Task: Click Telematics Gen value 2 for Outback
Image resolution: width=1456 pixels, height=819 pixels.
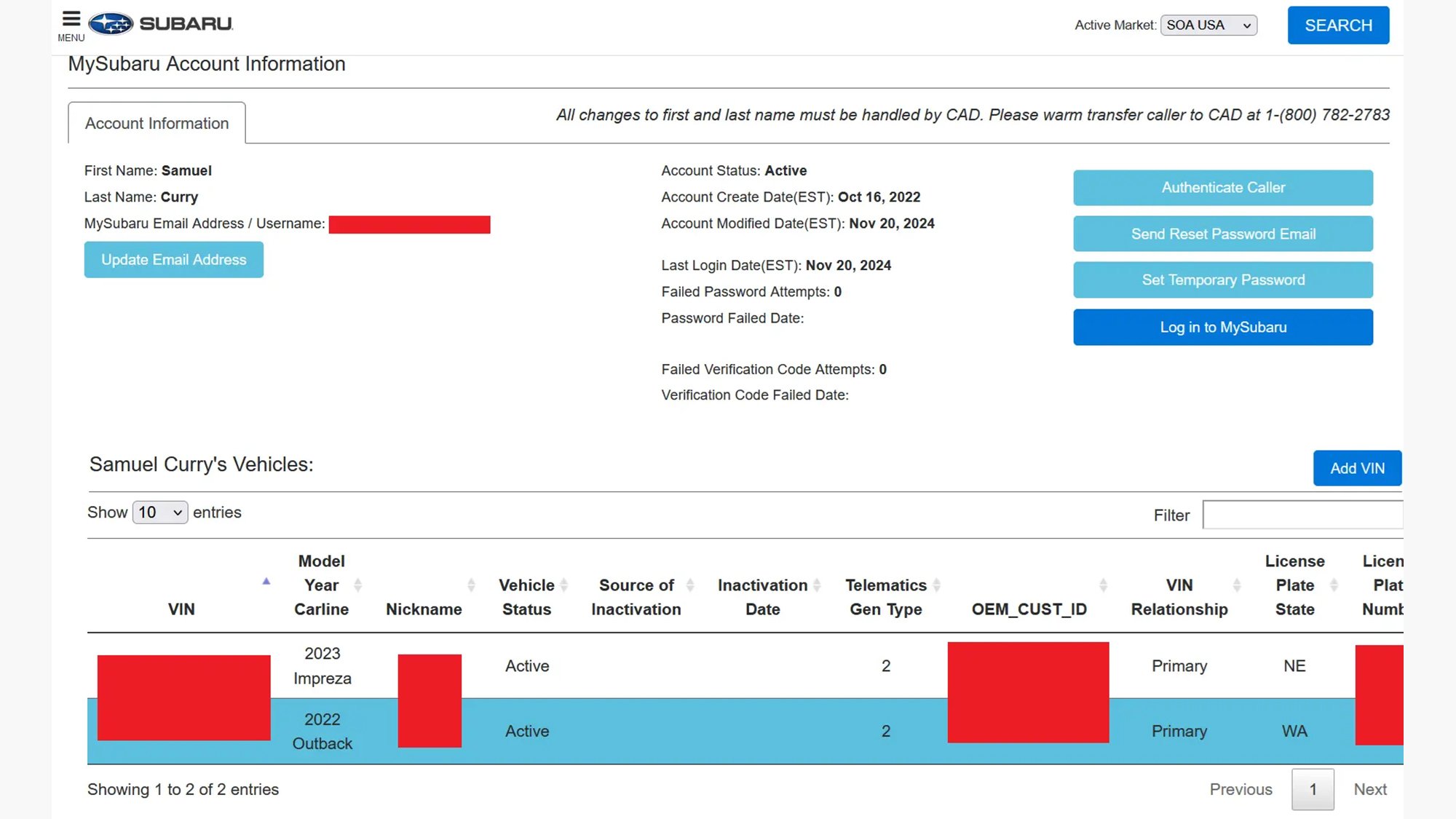Action: coord(886,732)
